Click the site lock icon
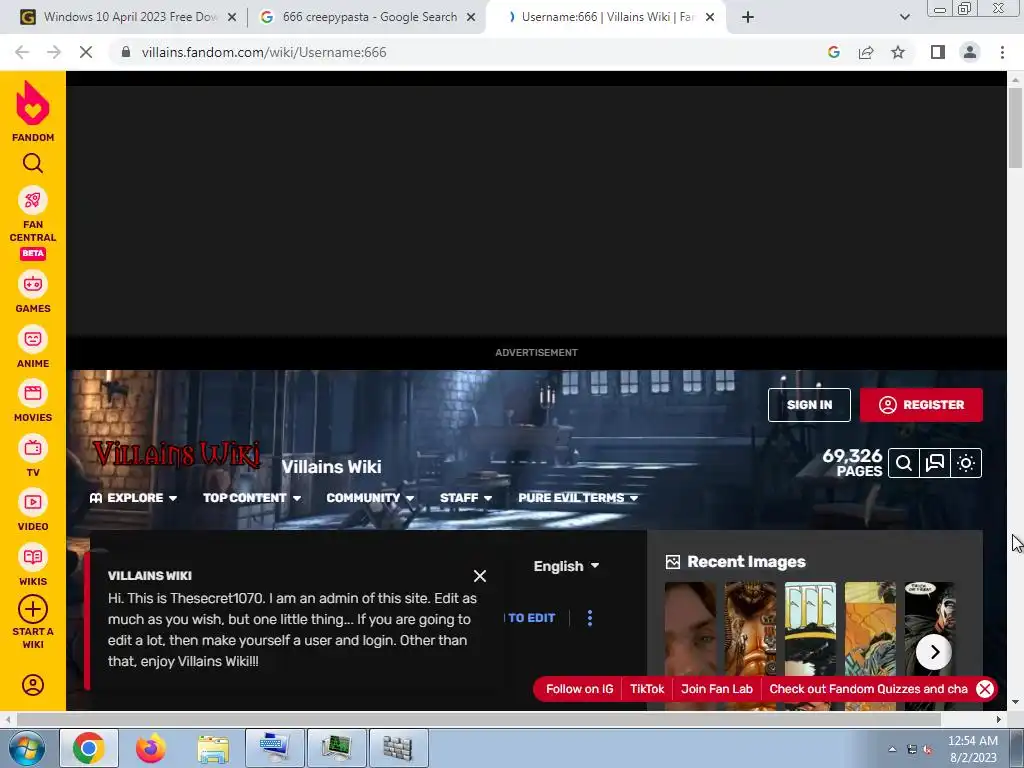The image size is (1024, 768). [126, 52]
